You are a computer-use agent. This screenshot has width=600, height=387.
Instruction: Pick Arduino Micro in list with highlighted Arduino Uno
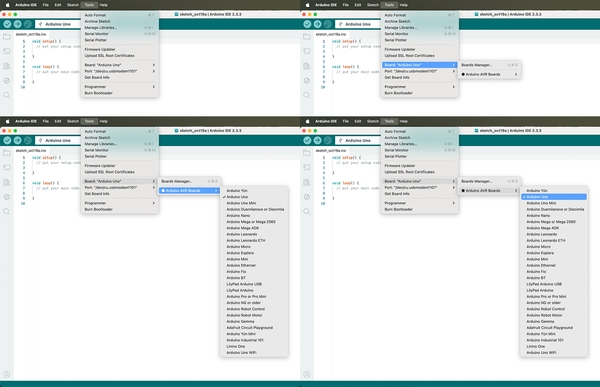[554, 247]
